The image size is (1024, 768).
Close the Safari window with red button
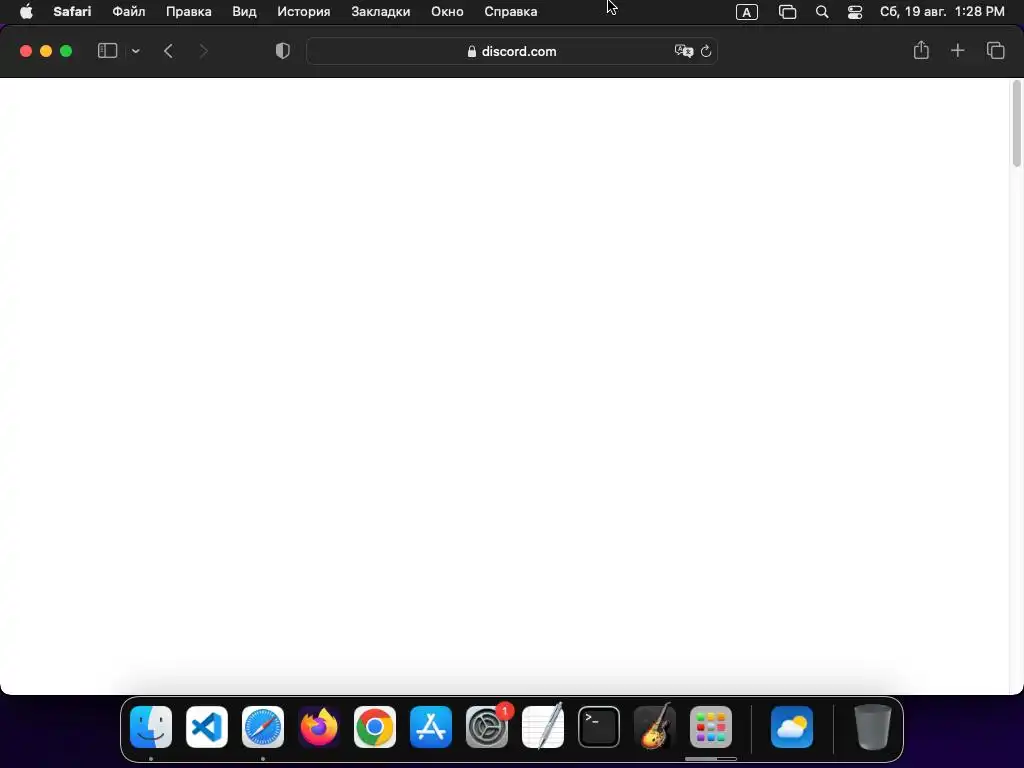(26, 51)
